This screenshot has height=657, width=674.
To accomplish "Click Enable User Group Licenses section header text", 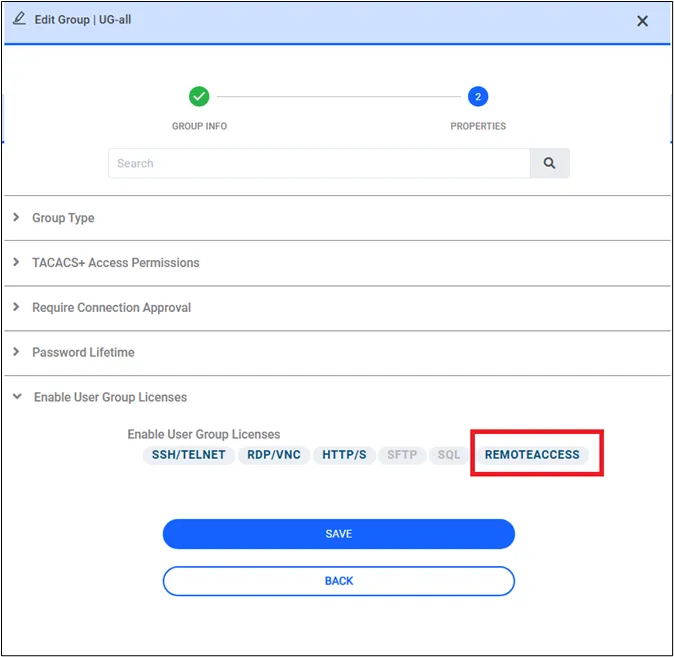I will 110,397.
